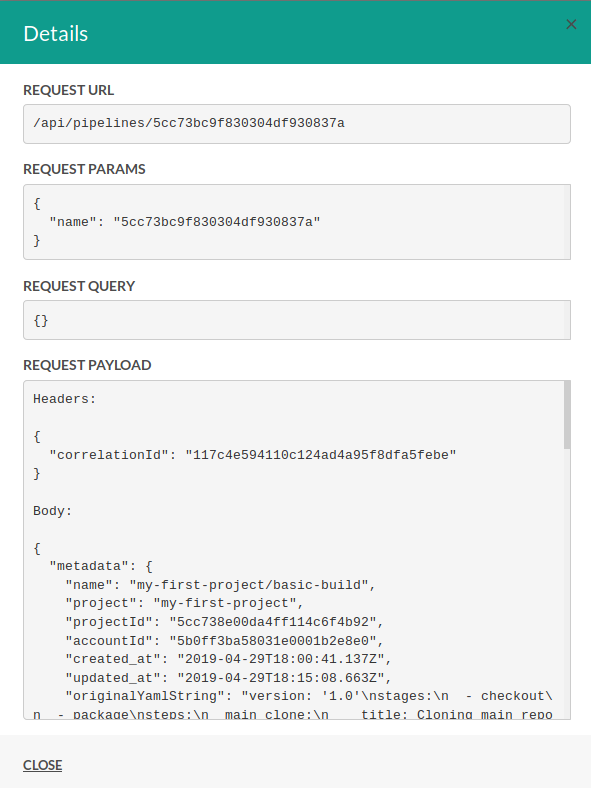Click the accountId line in payload
591x788 pixels.
224,641
